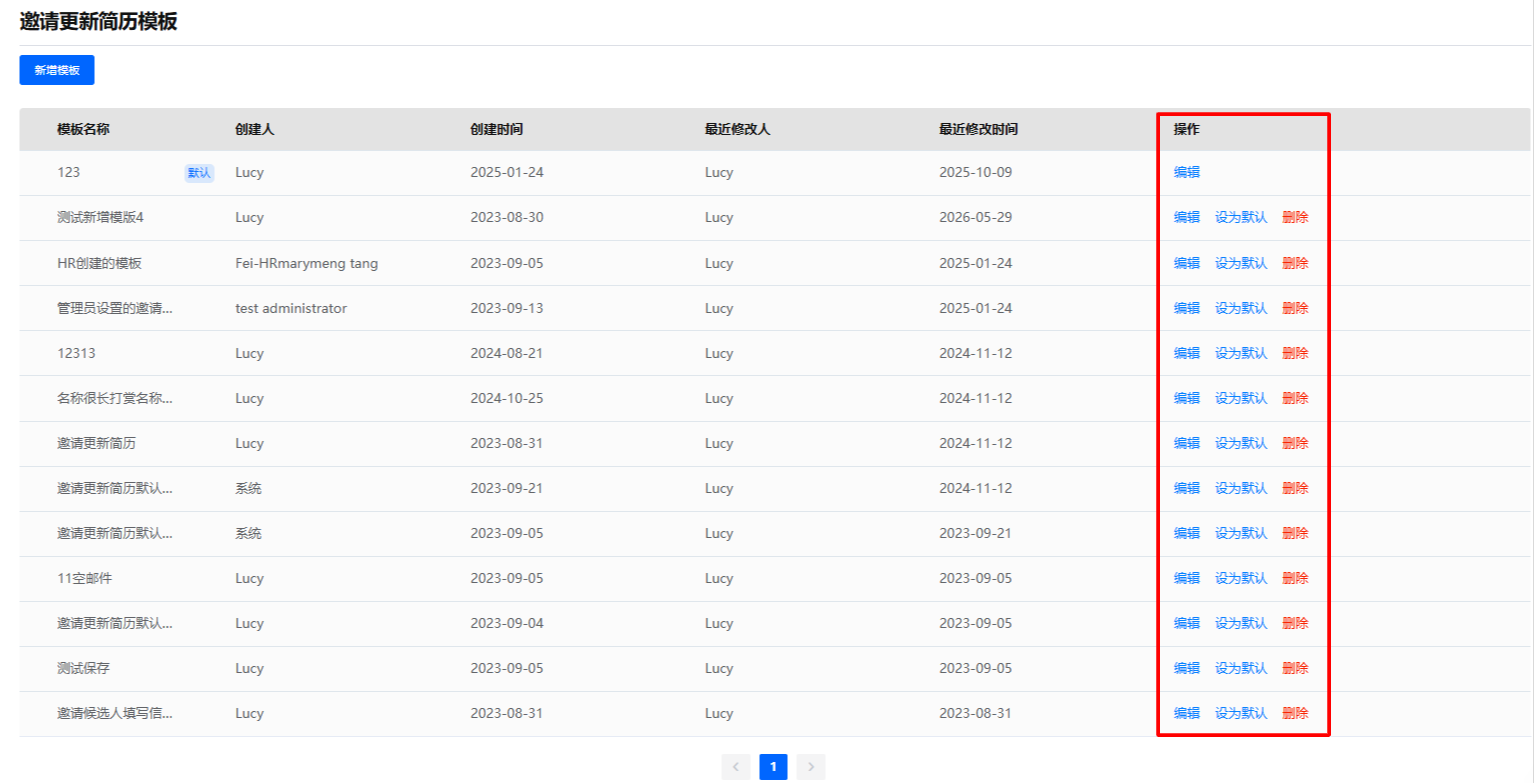Go to next page arrow in pagination
The width and height of the screenshot is (1534, 783).
(811, 767)
